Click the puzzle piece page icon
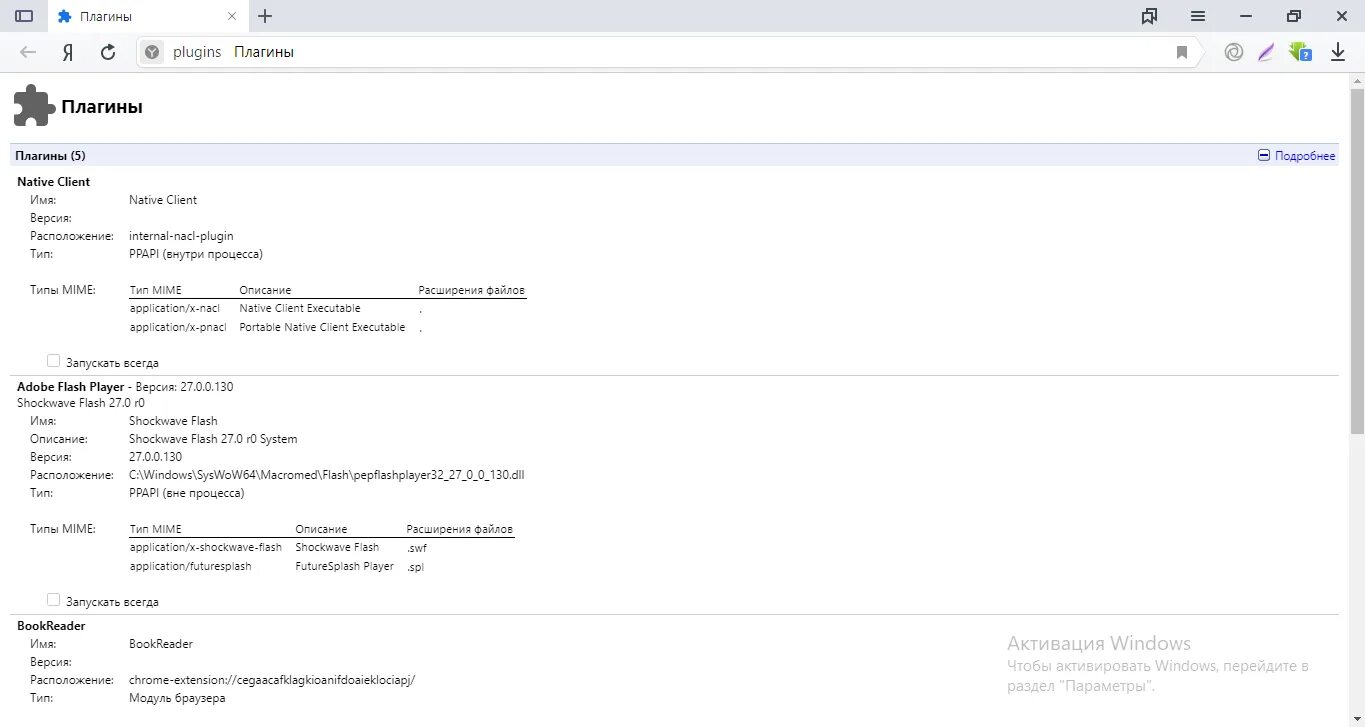The height and width of the screenshot is (727, 1365). point(33,106)
